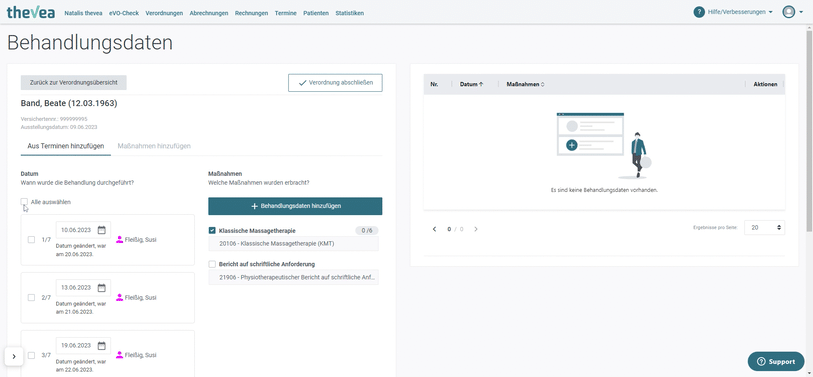Screen dimensions: 813x377
Task: Go to next results page arrow
Action: pos(476,229)
